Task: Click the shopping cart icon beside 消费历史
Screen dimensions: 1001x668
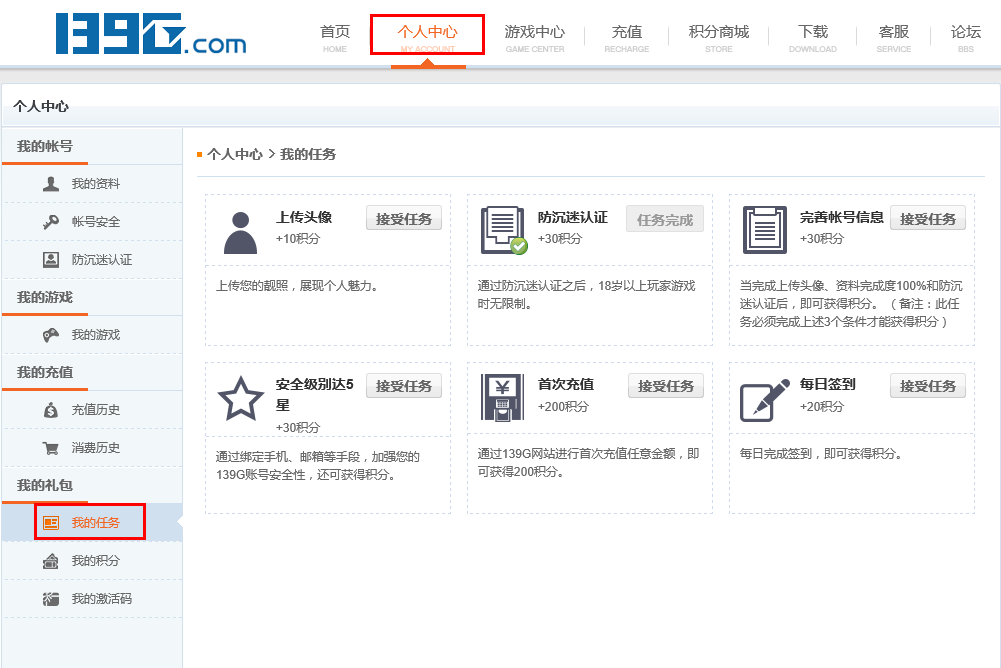Action: tap(51, 448)
